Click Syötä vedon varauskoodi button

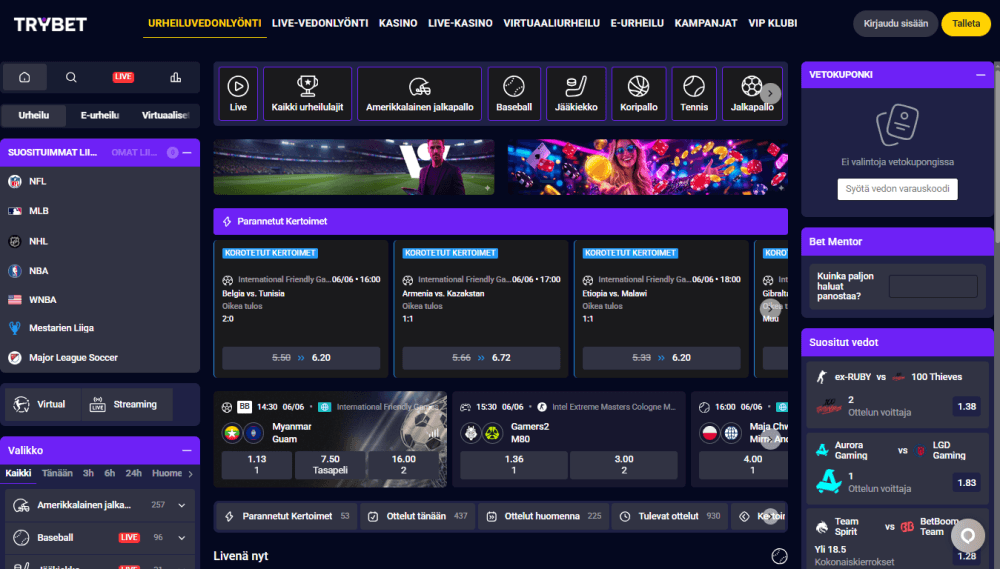(x=897, y=189)
